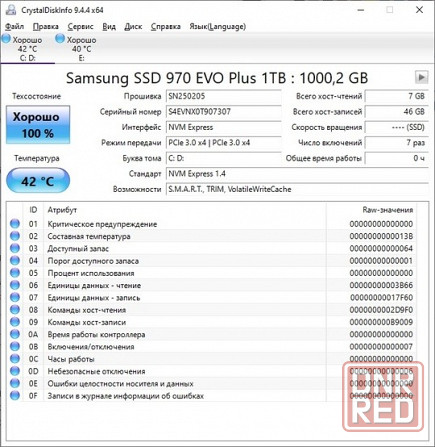
Task: Click the rotation rate field ---- (SSD)
Action: 397,127
